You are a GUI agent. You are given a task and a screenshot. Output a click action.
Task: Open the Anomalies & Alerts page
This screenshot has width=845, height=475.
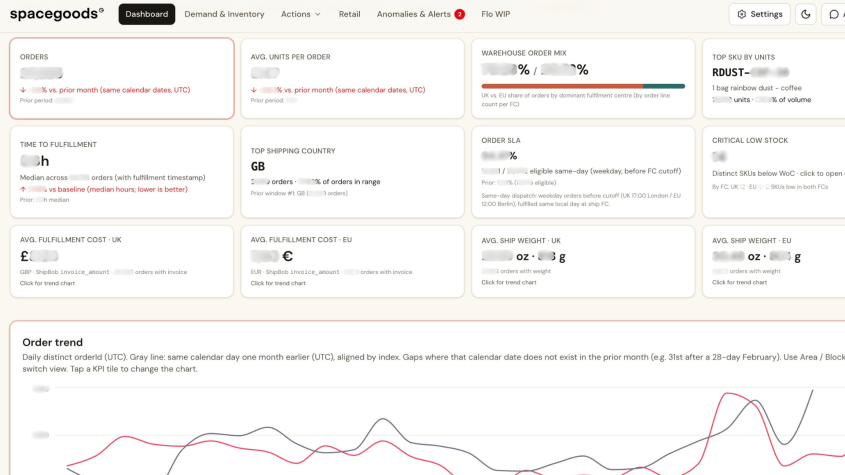click(413, 15)
